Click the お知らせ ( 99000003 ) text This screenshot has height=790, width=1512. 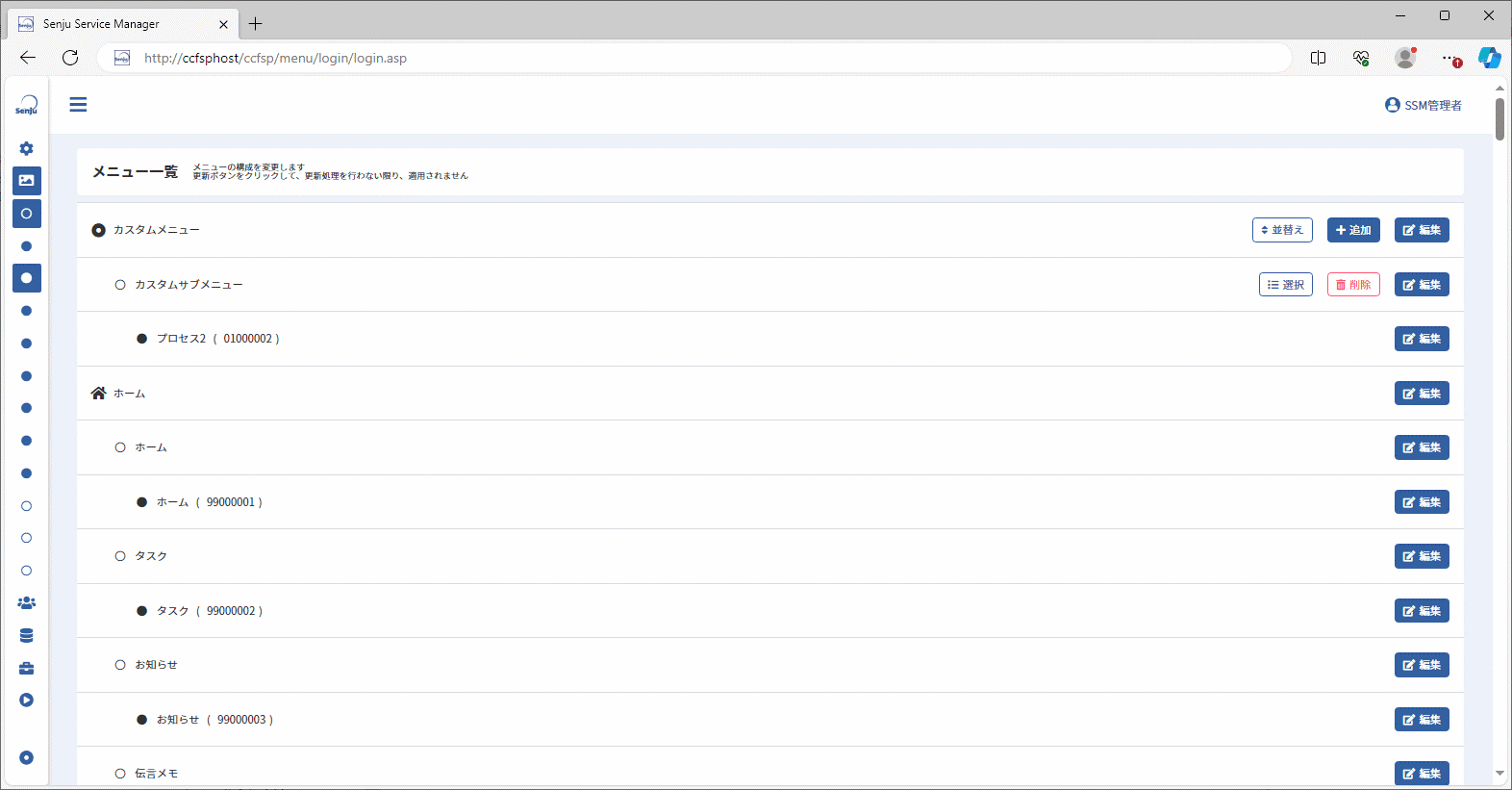tap(214, 720)
